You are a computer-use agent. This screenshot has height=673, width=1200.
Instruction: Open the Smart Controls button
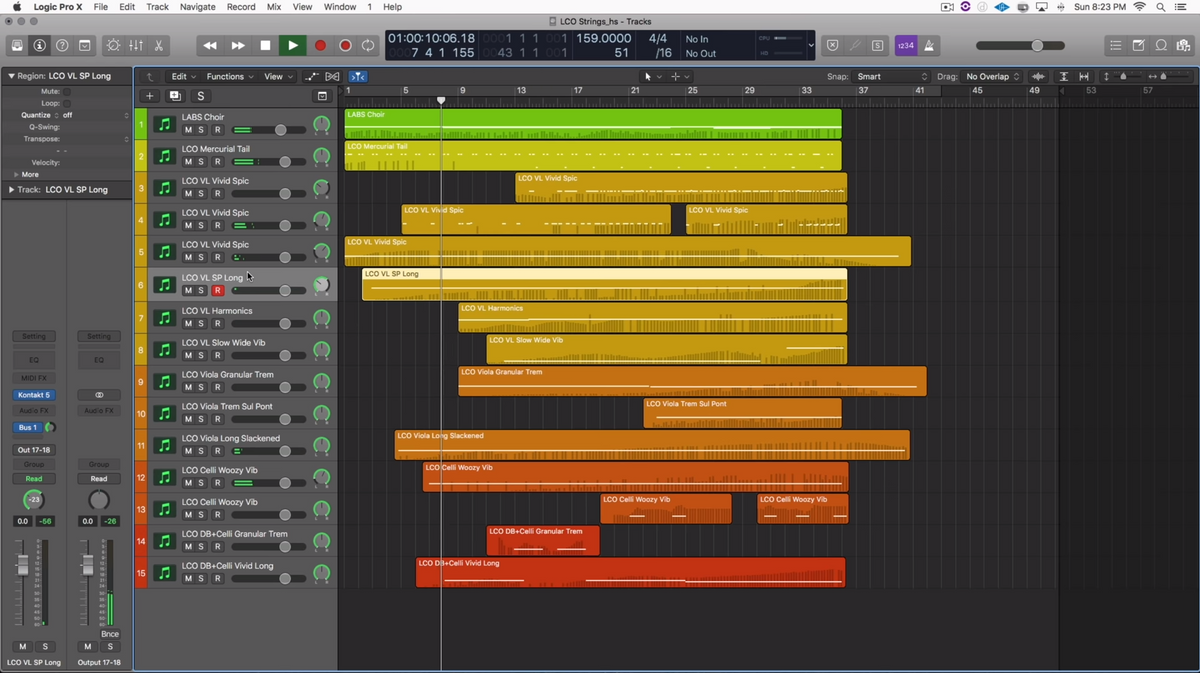(112, 46)
